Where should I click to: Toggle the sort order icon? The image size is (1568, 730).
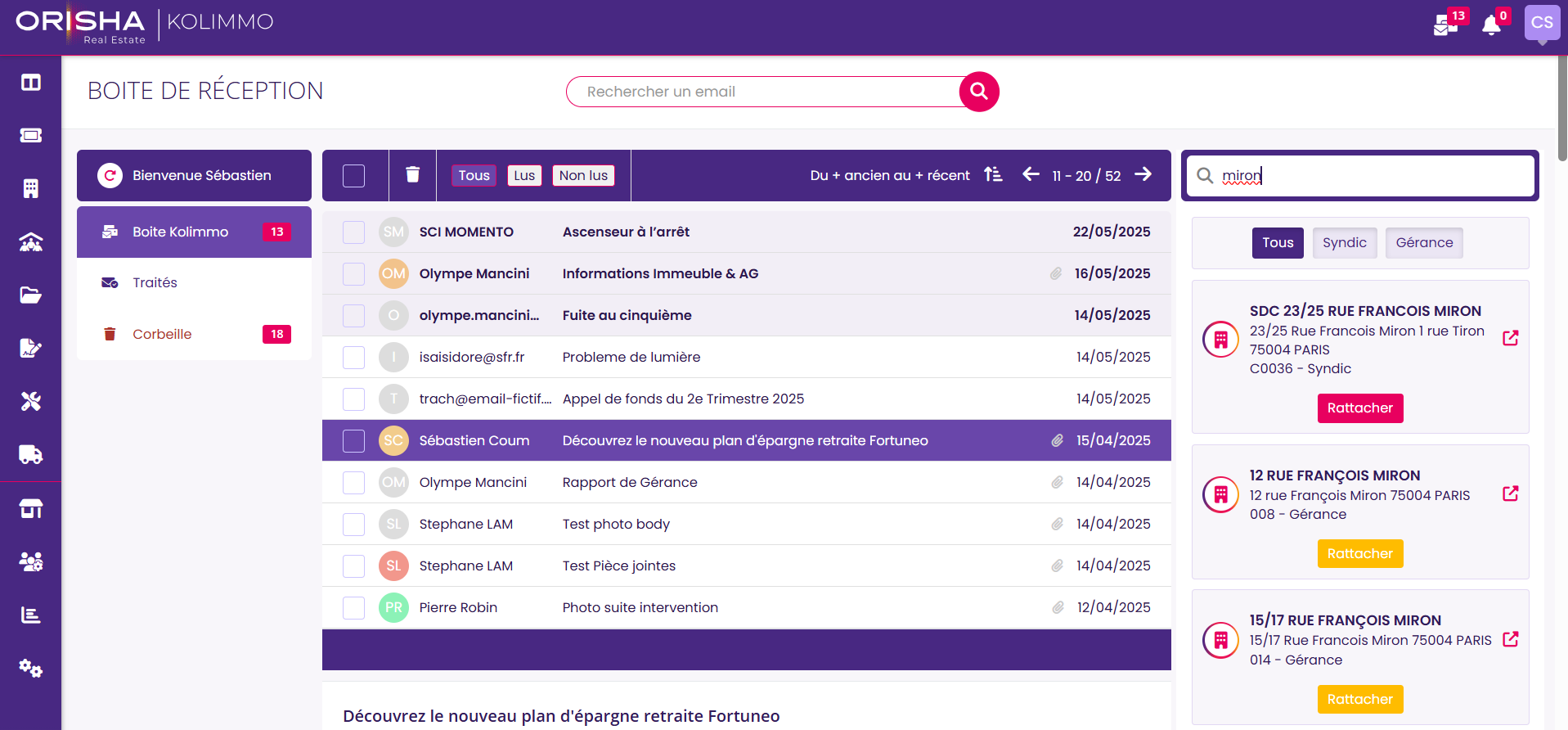pos(993,174)
